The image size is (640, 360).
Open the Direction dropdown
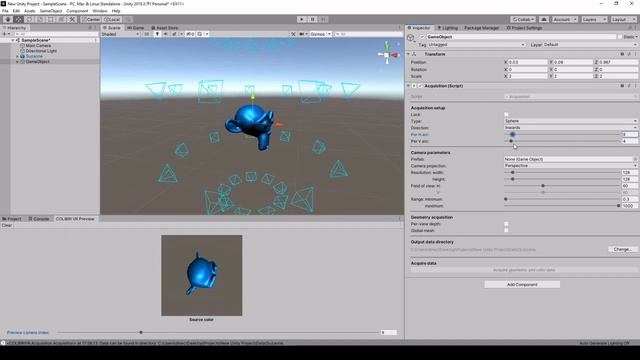(x=571, y=127)
